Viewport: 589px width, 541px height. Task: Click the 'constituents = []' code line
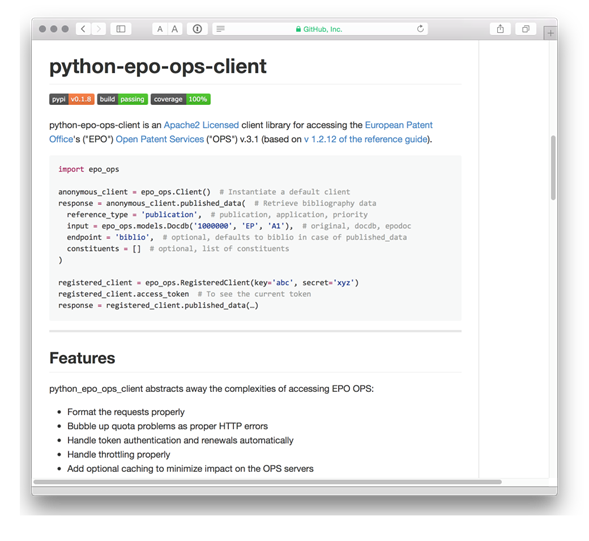178,248
